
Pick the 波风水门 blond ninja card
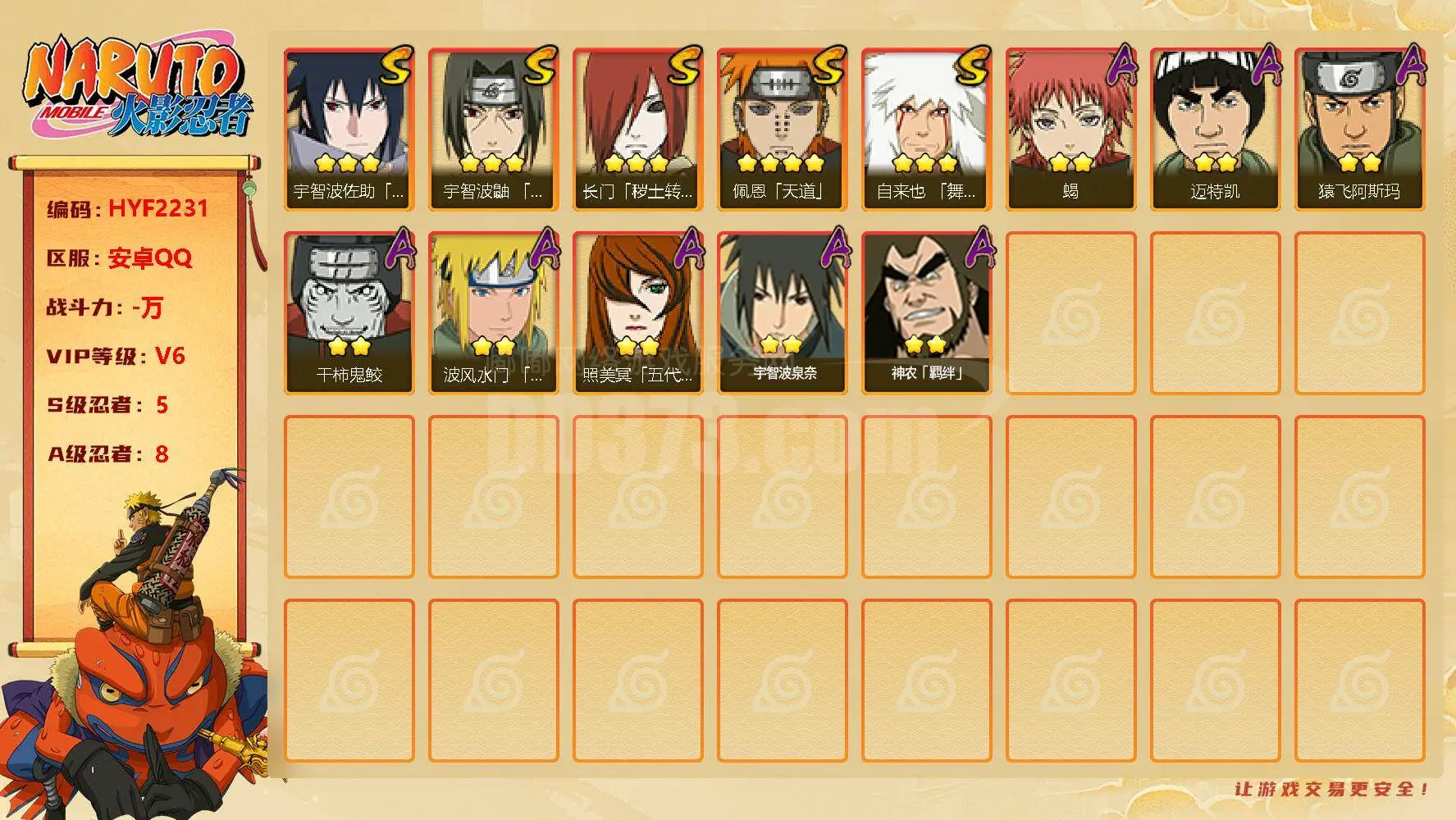[493, 313]
